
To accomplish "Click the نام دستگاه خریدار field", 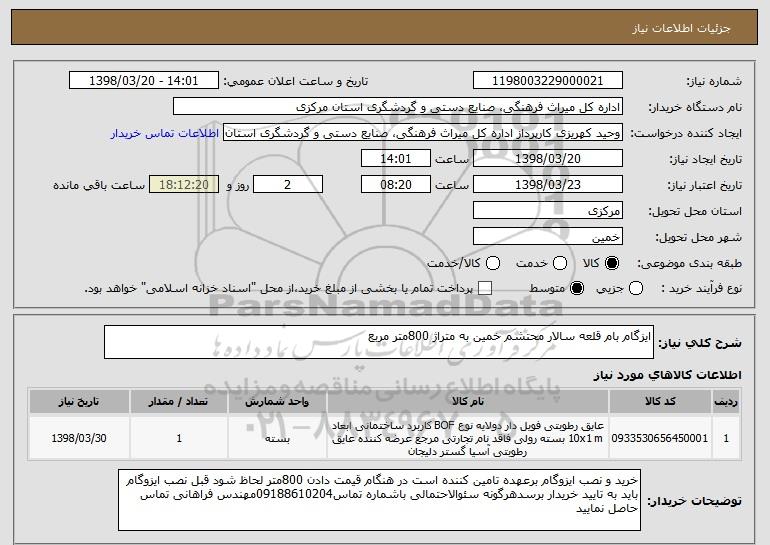I will point(398,107).
